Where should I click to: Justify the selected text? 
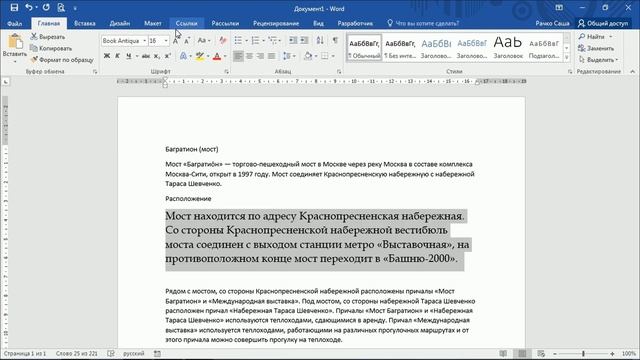tap(271, 56)
